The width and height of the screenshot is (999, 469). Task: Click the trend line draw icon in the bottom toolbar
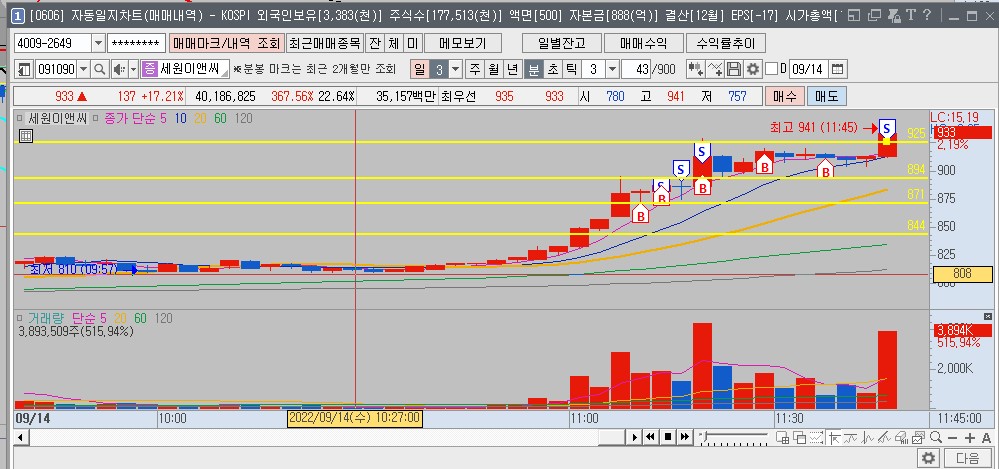pos(884,437)
